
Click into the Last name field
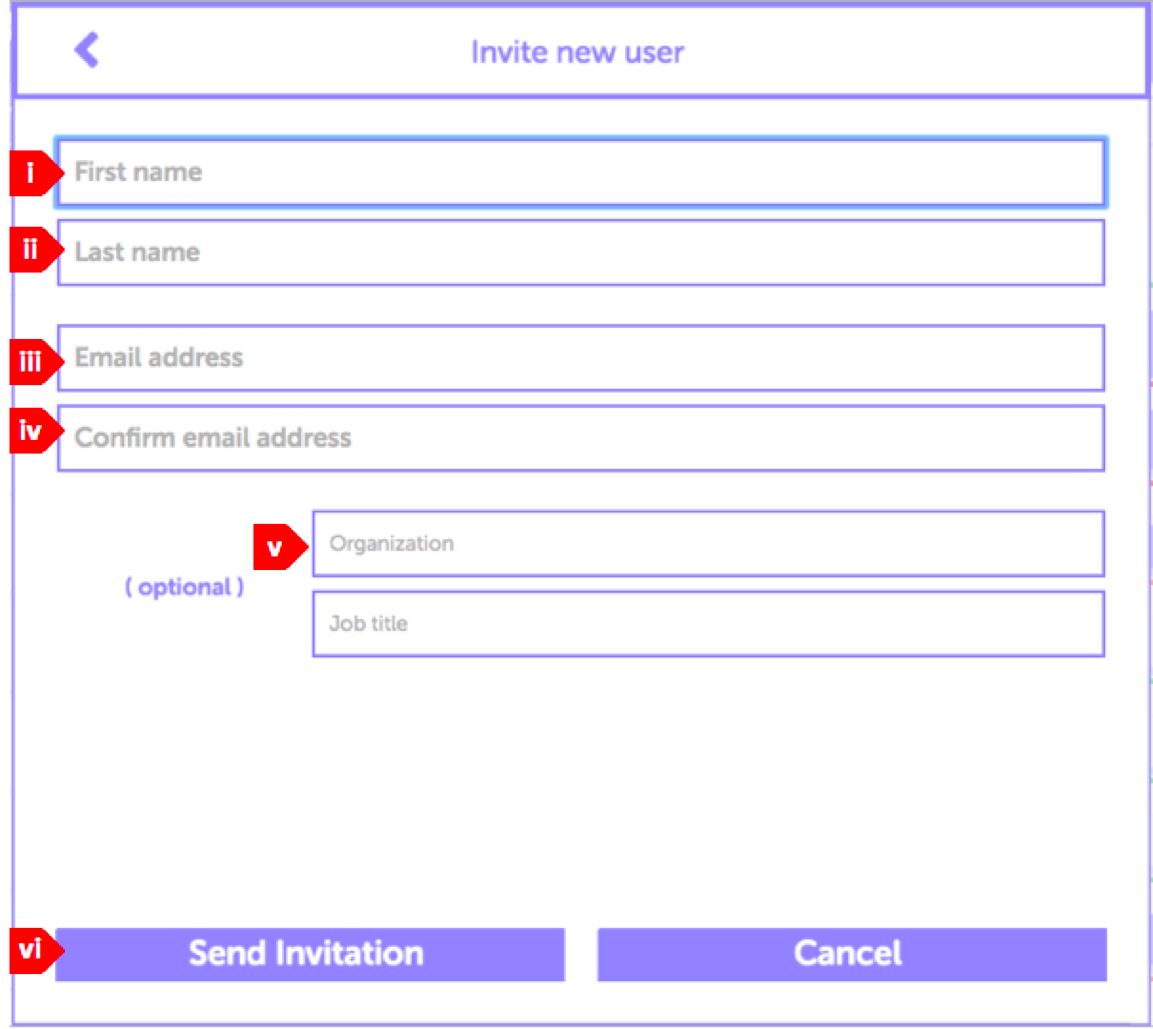[x=580, y=252]
